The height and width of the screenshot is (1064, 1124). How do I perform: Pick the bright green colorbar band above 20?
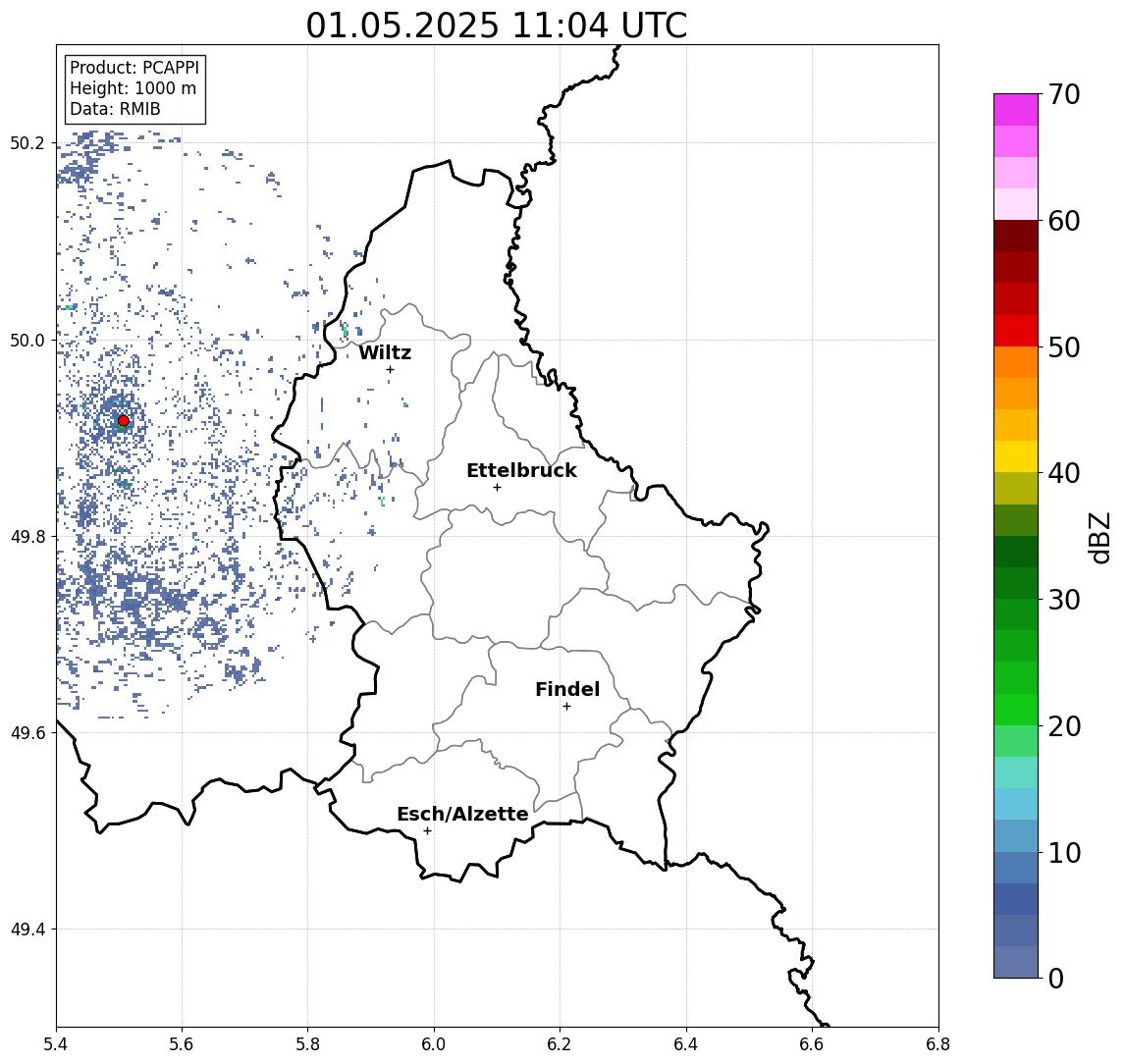[x=1016, y=709]
